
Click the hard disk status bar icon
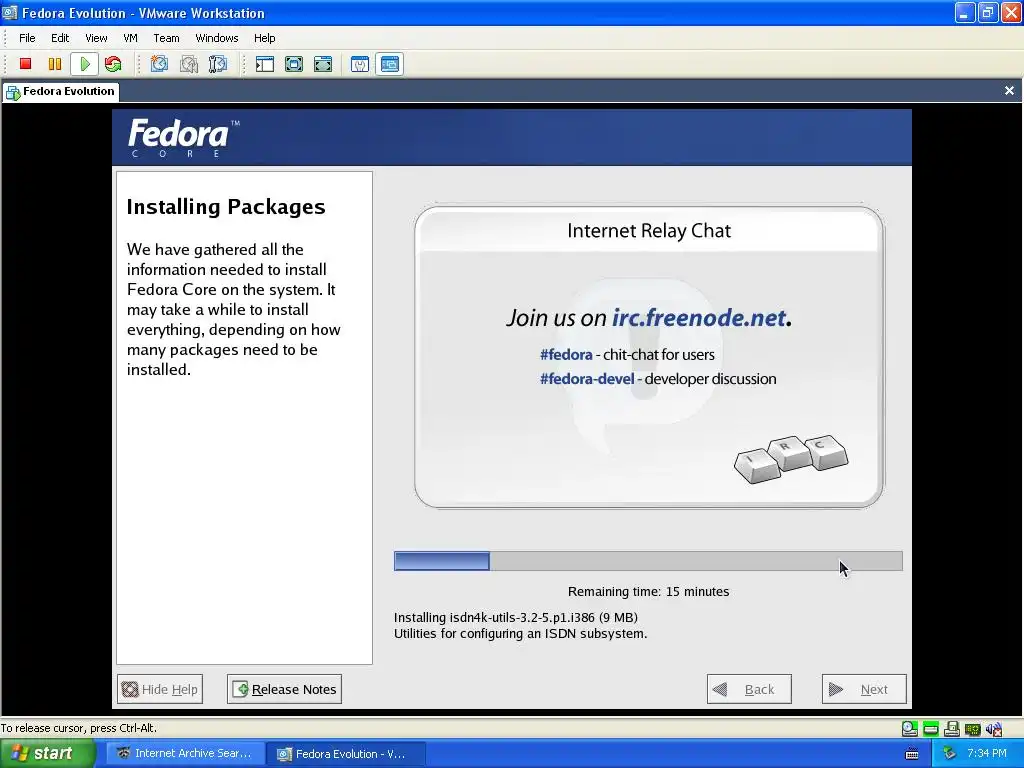[x=909, y=729]
